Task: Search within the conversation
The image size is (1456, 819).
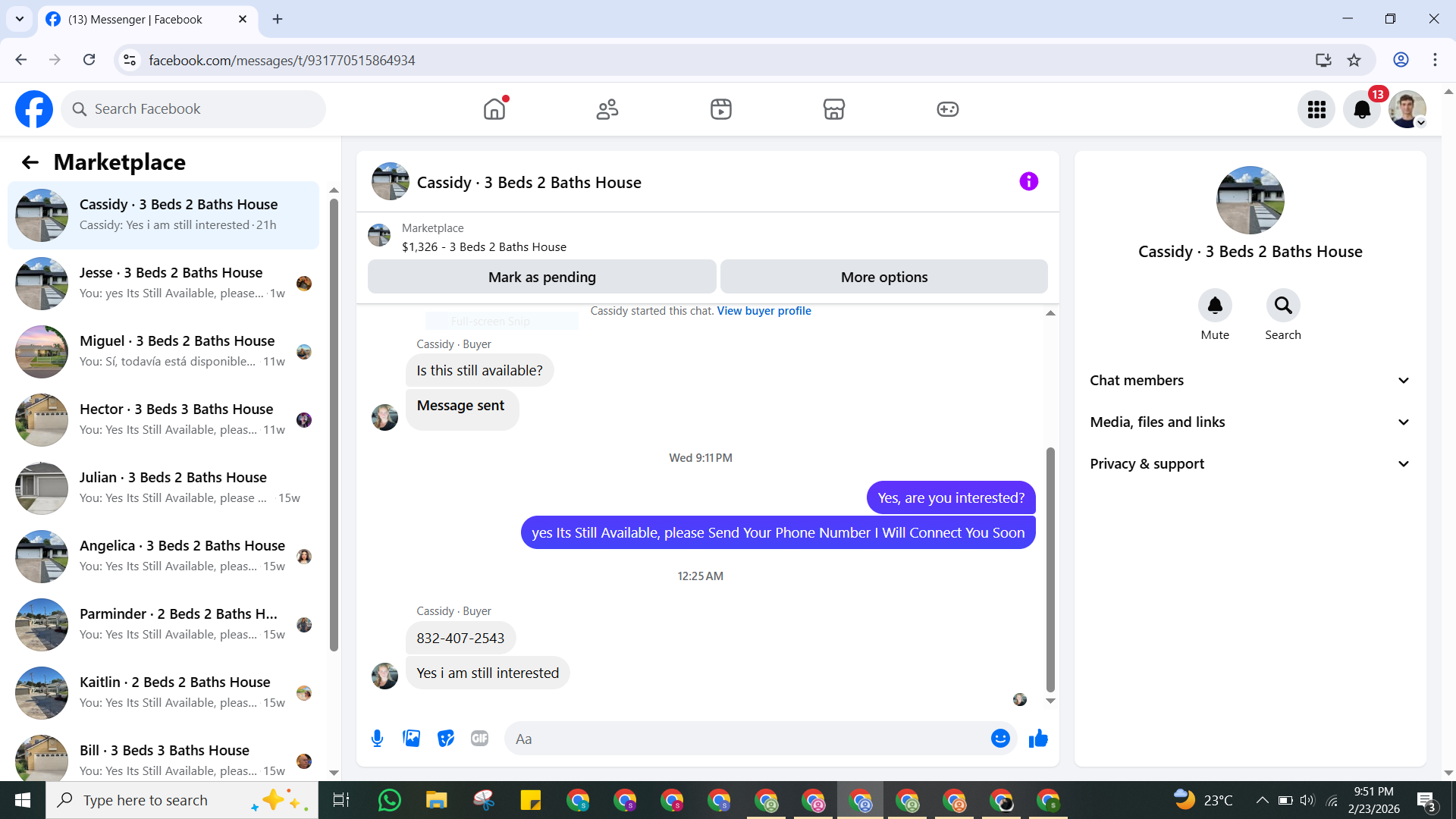Action: tap(1283, 306)
